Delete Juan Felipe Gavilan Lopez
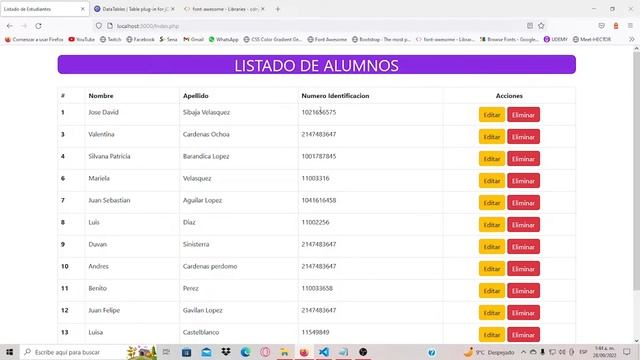Image resolution: width=640 pixels, height=360 pixels. [523, 313]
